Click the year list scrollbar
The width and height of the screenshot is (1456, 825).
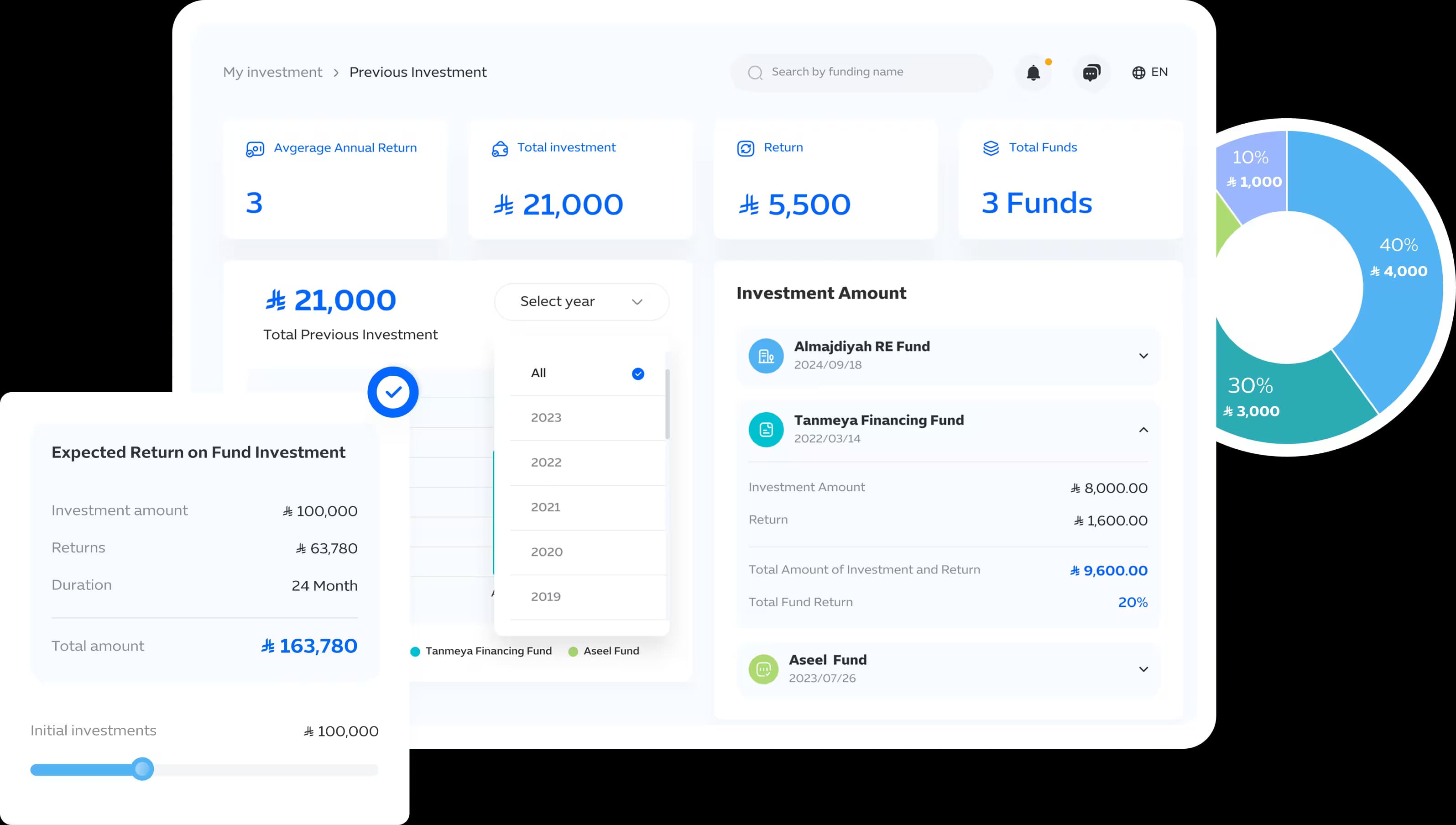click(668, 404)
